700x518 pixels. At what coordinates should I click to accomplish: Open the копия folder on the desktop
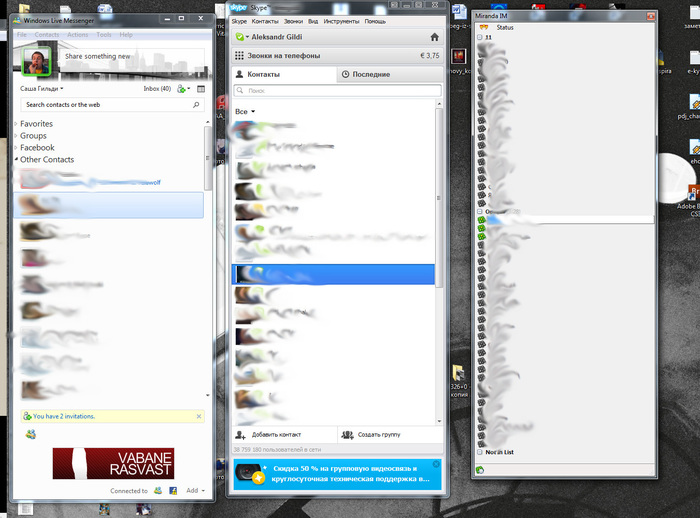[459, 380]
